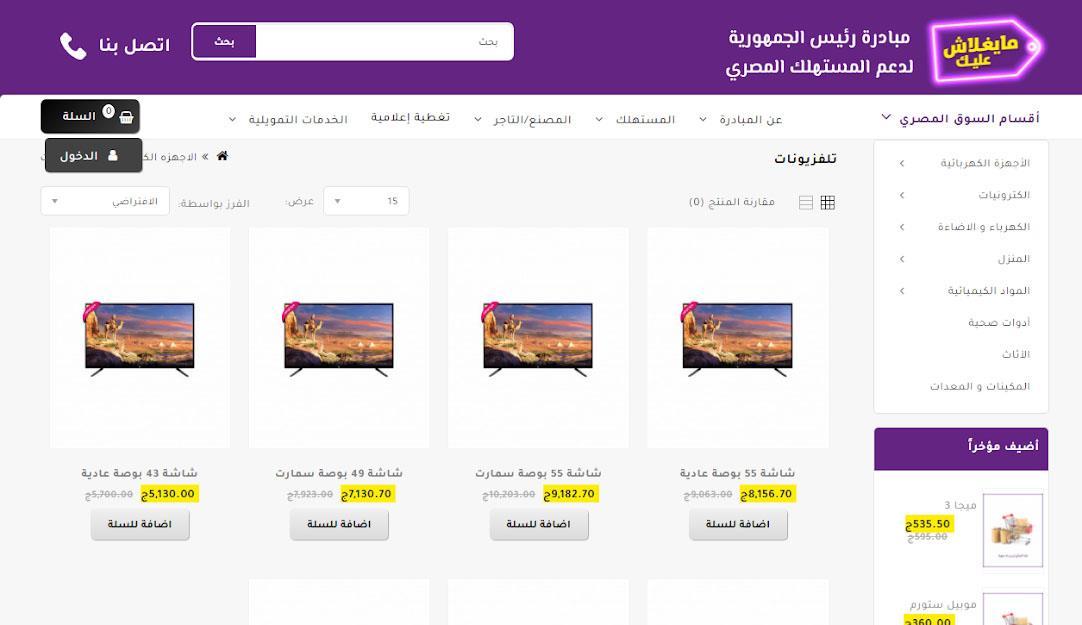Click the product comparison مقارنة المنتج link
Image resolution: width=1082 pixels, height=625 pixels.
coord(732,202)
